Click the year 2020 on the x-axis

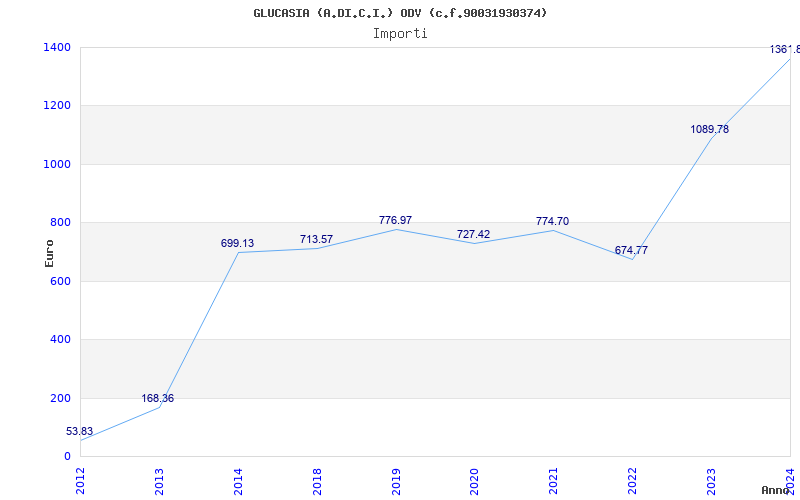474,481
